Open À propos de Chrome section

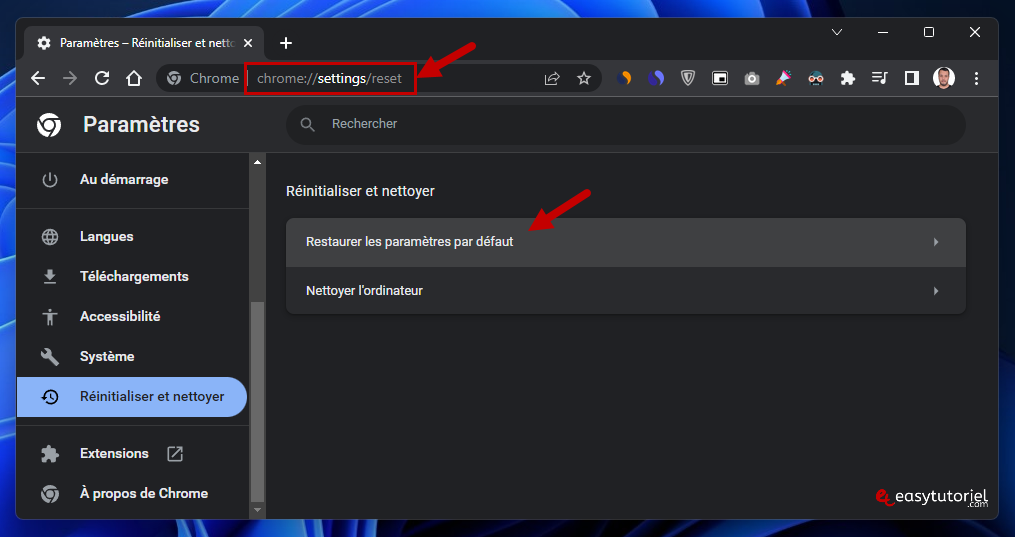point(132,494)
